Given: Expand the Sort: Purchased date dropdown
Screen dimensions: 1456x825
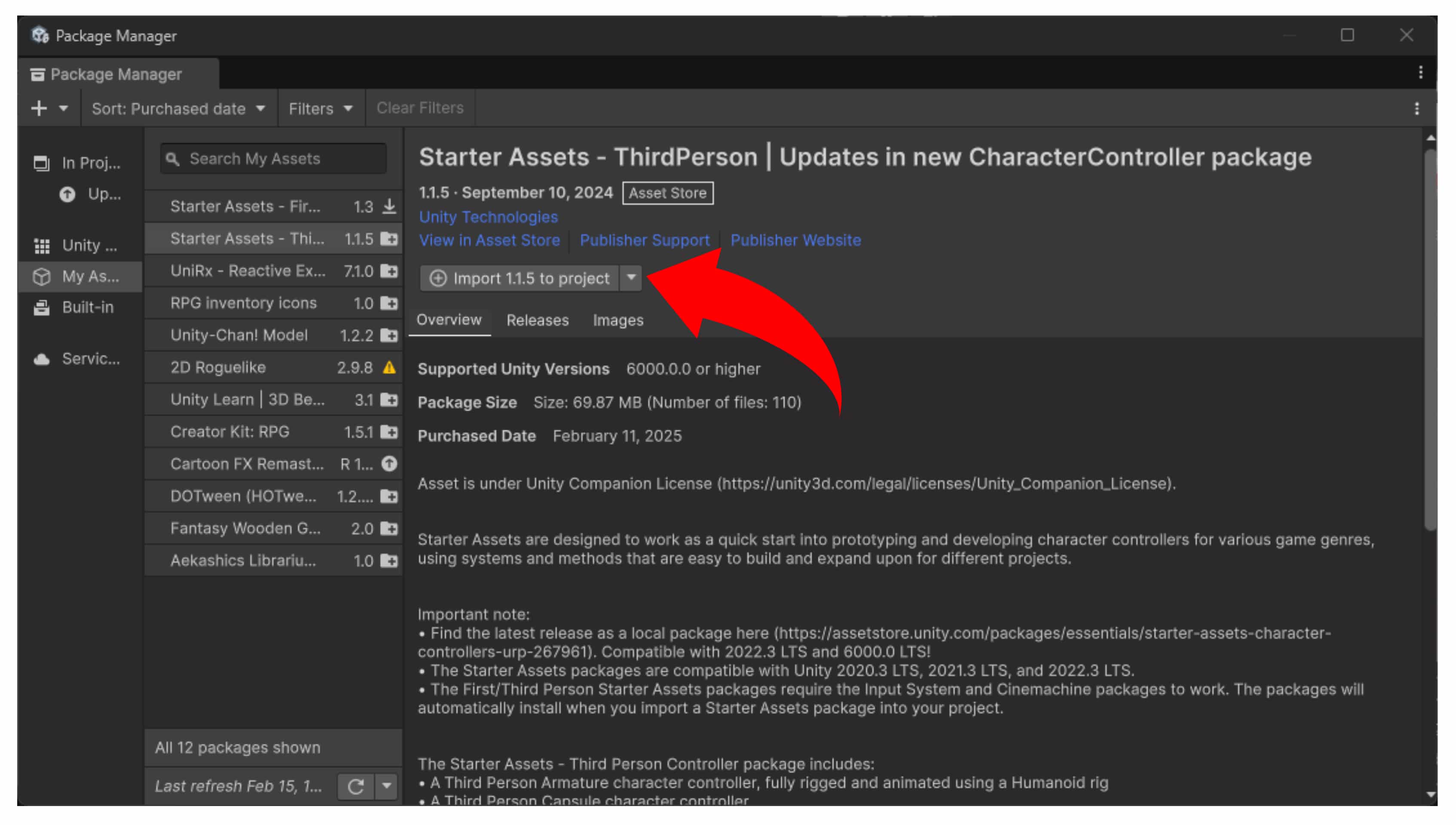Looking at the screenshot, I should coord(178,108).
